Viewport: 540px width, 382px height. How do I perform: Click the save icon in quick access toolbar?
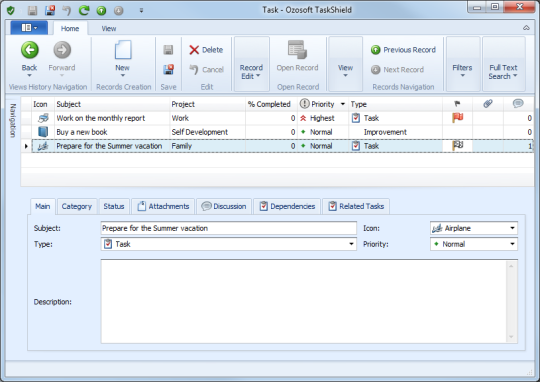point(32,10)
